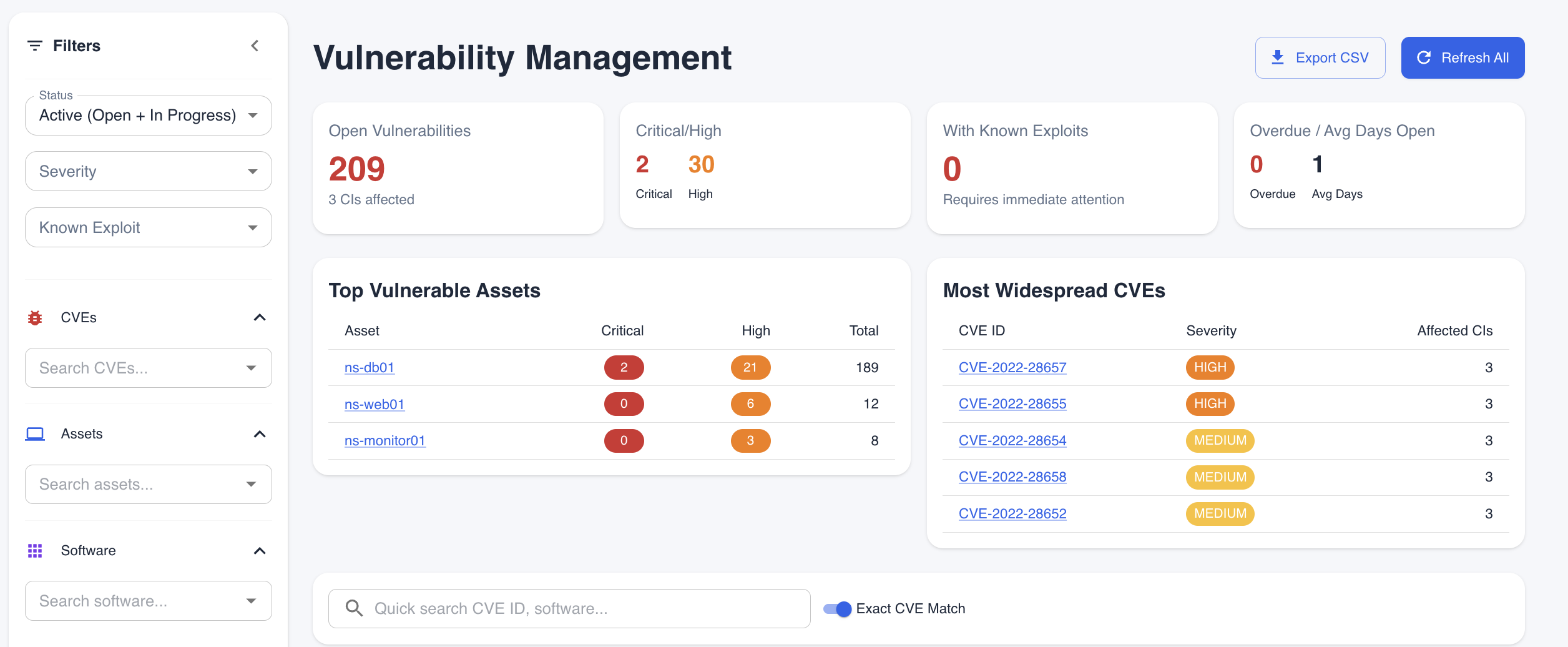Screen dimensions: 1568x647
Task: Click the grid icon next to Software
Action: coord(35,550)
